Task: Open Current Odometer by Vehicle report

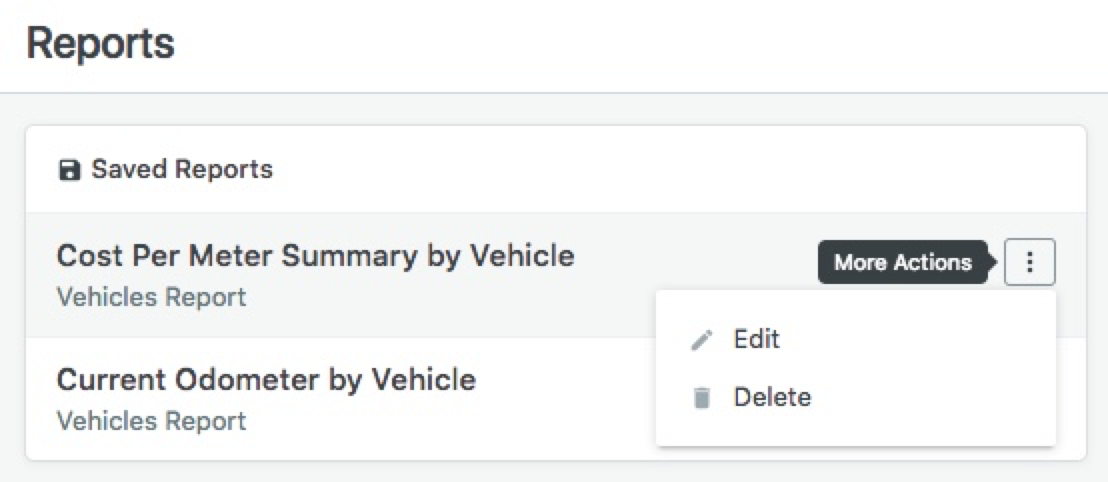Action: click(266, 380)
